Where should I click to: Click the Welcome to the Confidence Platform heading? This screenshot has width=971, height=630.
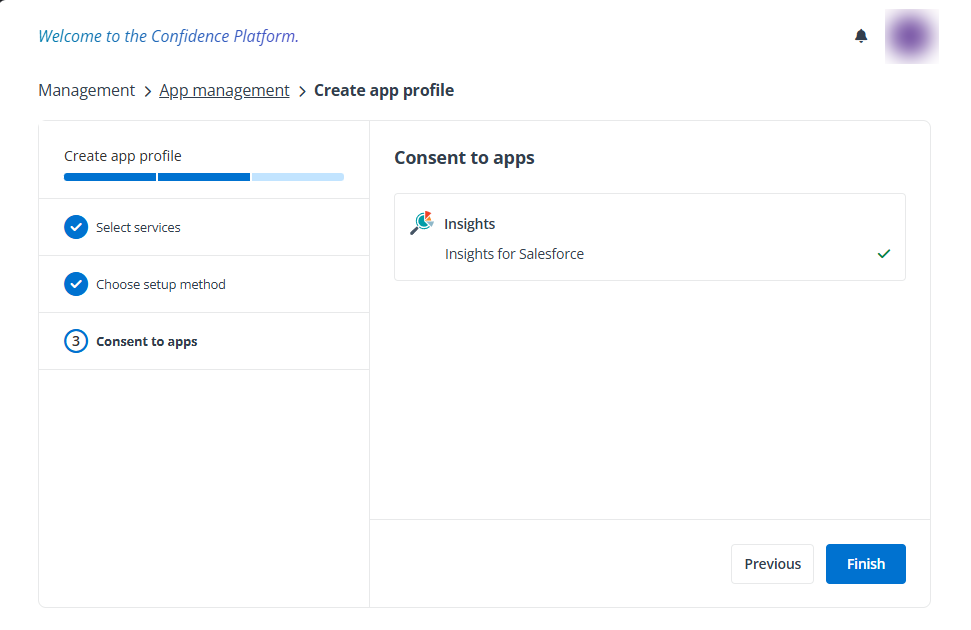[x=166, y=35]
